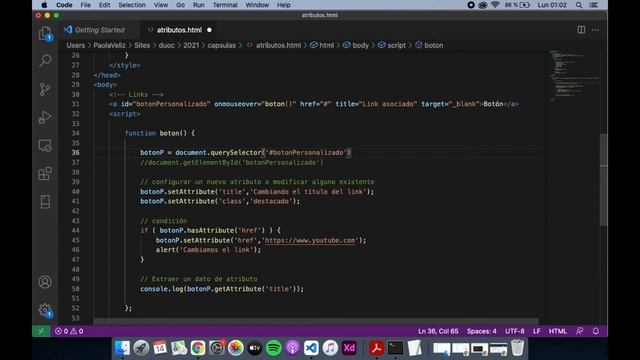Open Finder from the Dock
640x360 pixels.
(x=122, y=348)
